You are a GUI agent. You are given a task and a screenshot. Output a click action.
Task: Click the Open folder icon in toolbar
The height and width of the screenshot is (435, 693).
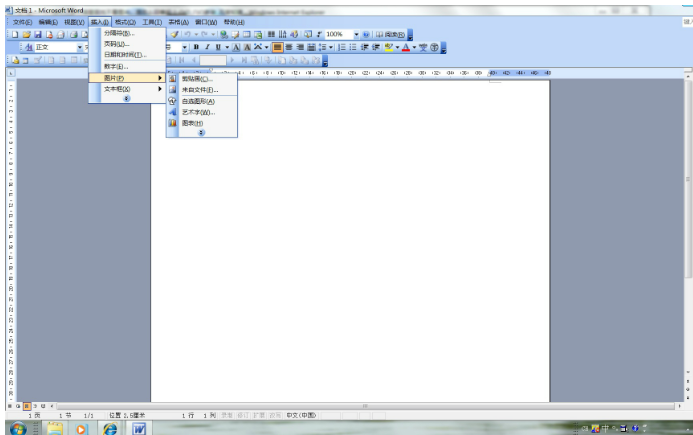(26, 34)
